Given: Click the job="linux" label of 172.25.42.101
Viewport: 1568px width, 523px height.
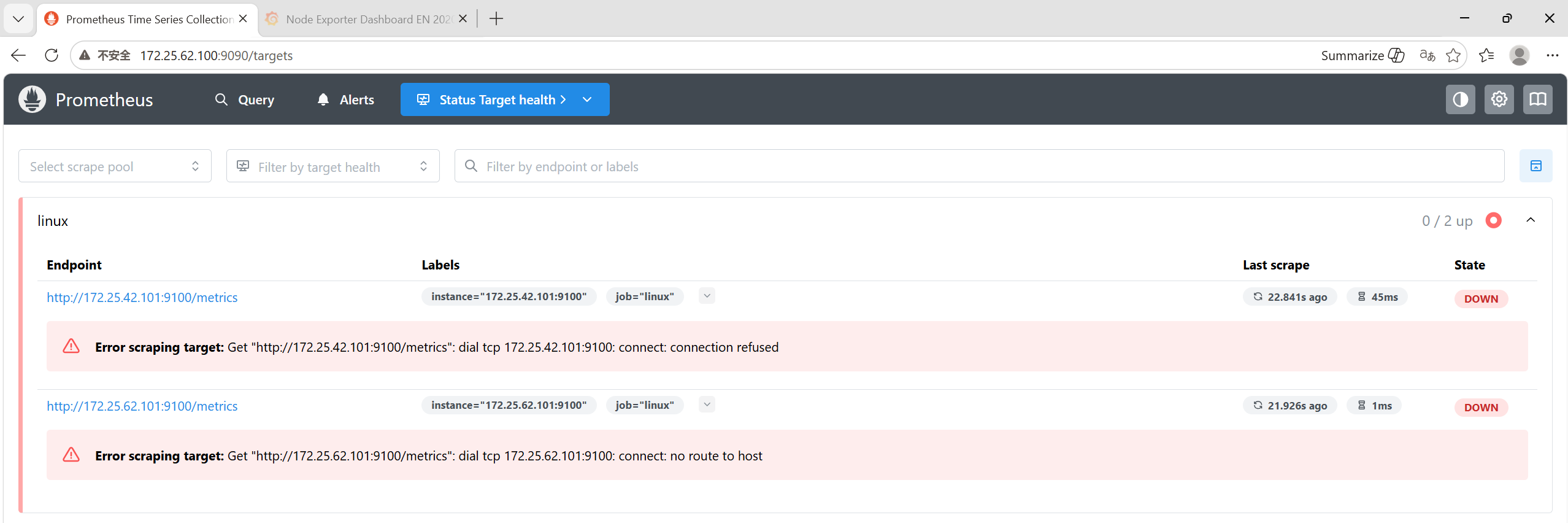Looking at the screenshot, I should pyautogui.click(x=645, y=297).
